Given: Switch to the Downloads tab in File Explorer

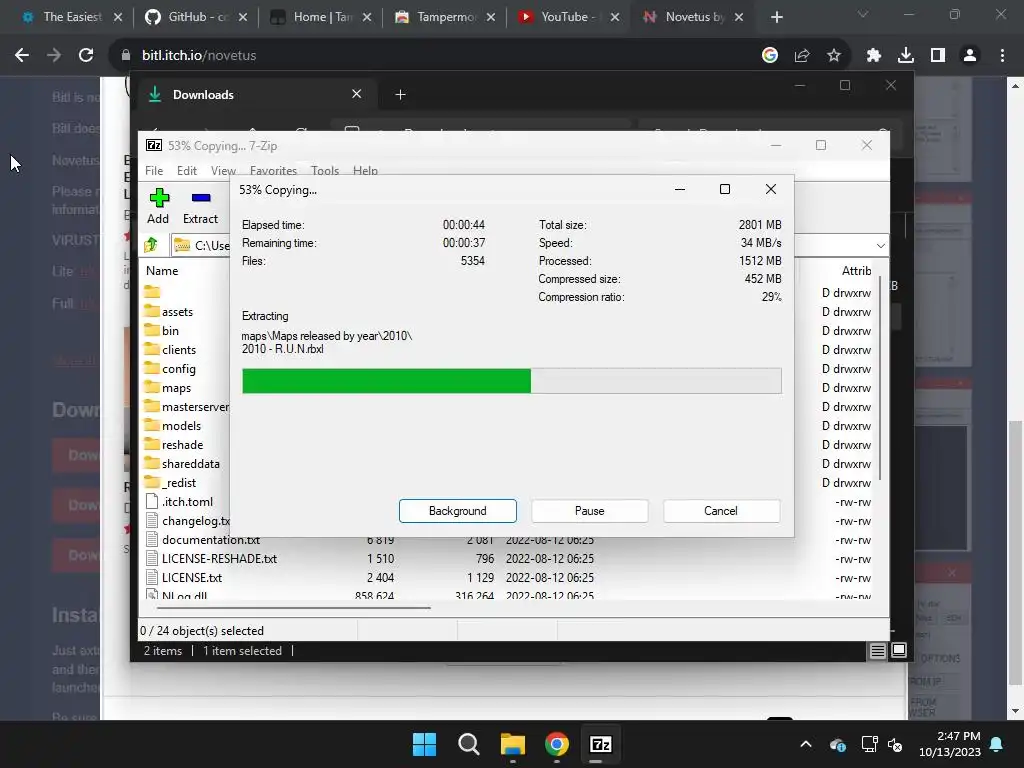Looking at the screenshot, I should click(x=255, y=95).
